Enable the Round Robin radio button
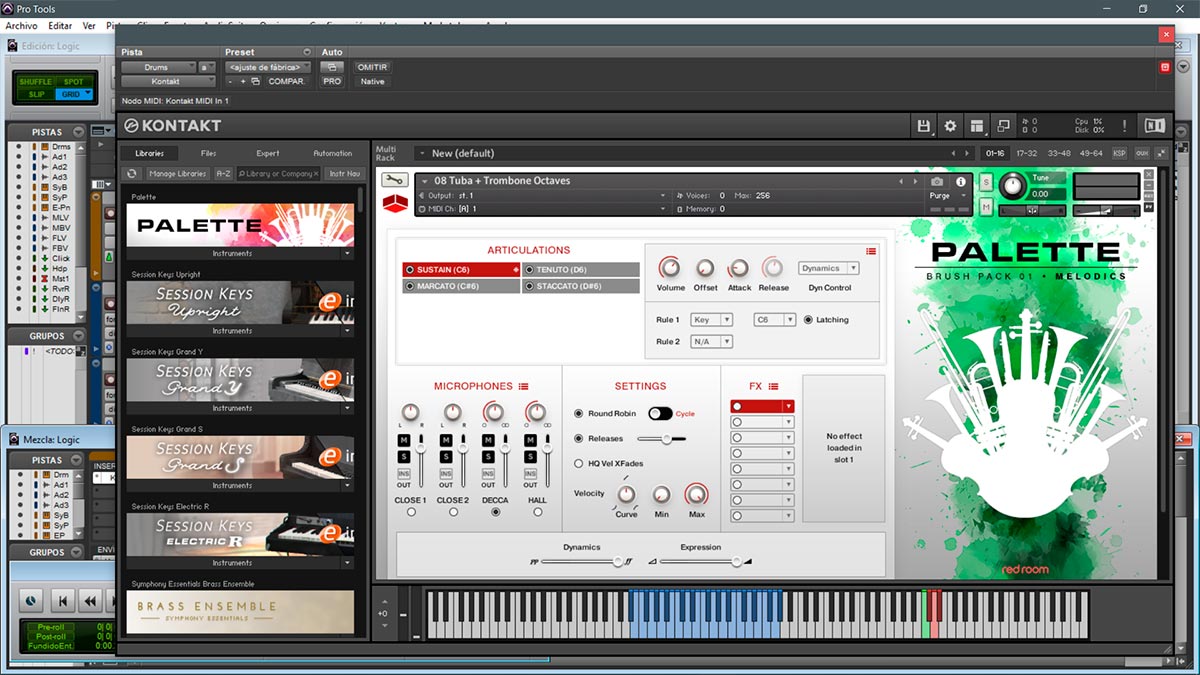 click(x=579, y=413)
